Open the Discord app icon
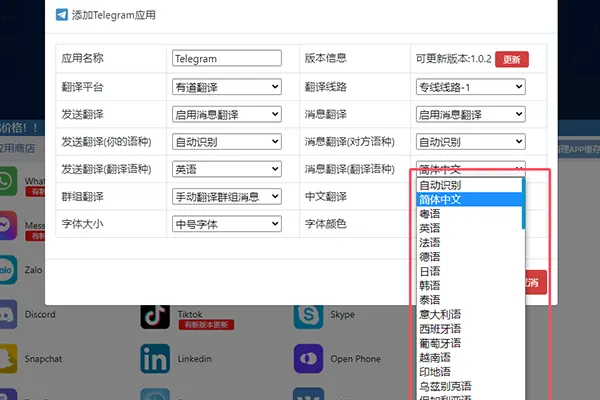This screenshot has width=600, height=400. [x=8, y=314]
